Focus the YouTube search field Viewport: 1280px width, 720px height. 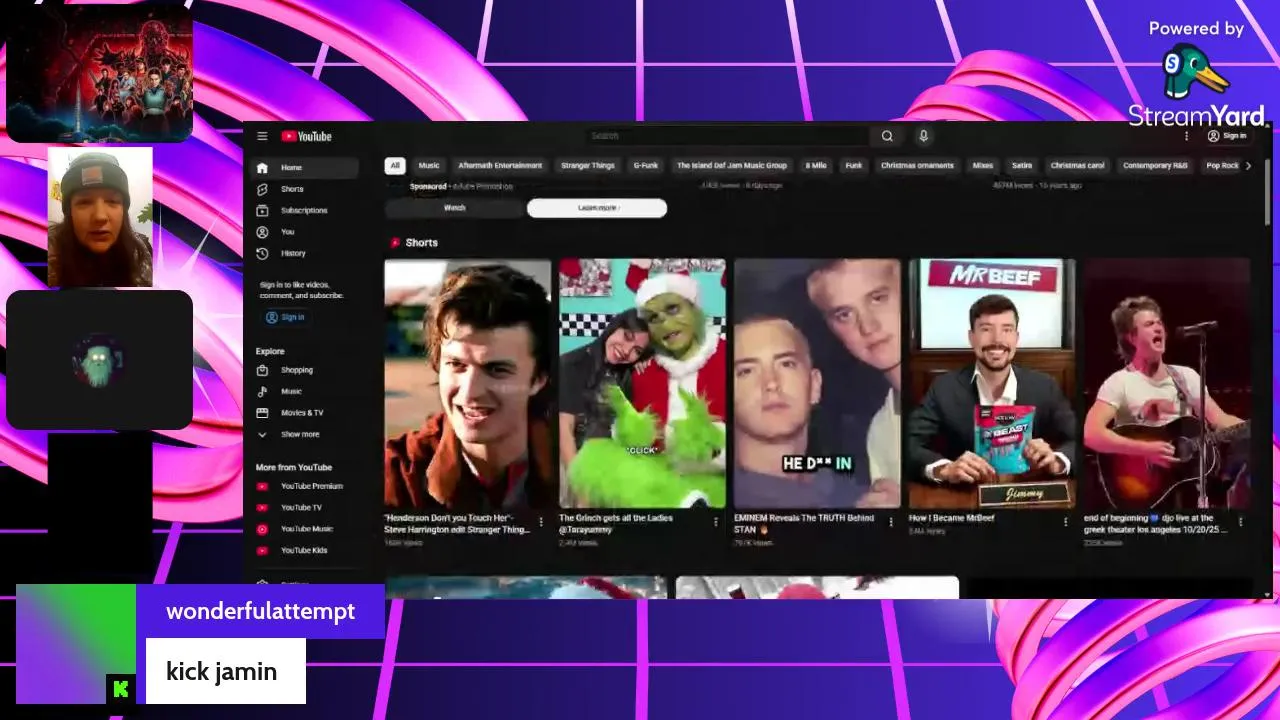pyautogui.click(x=727, y=136)
